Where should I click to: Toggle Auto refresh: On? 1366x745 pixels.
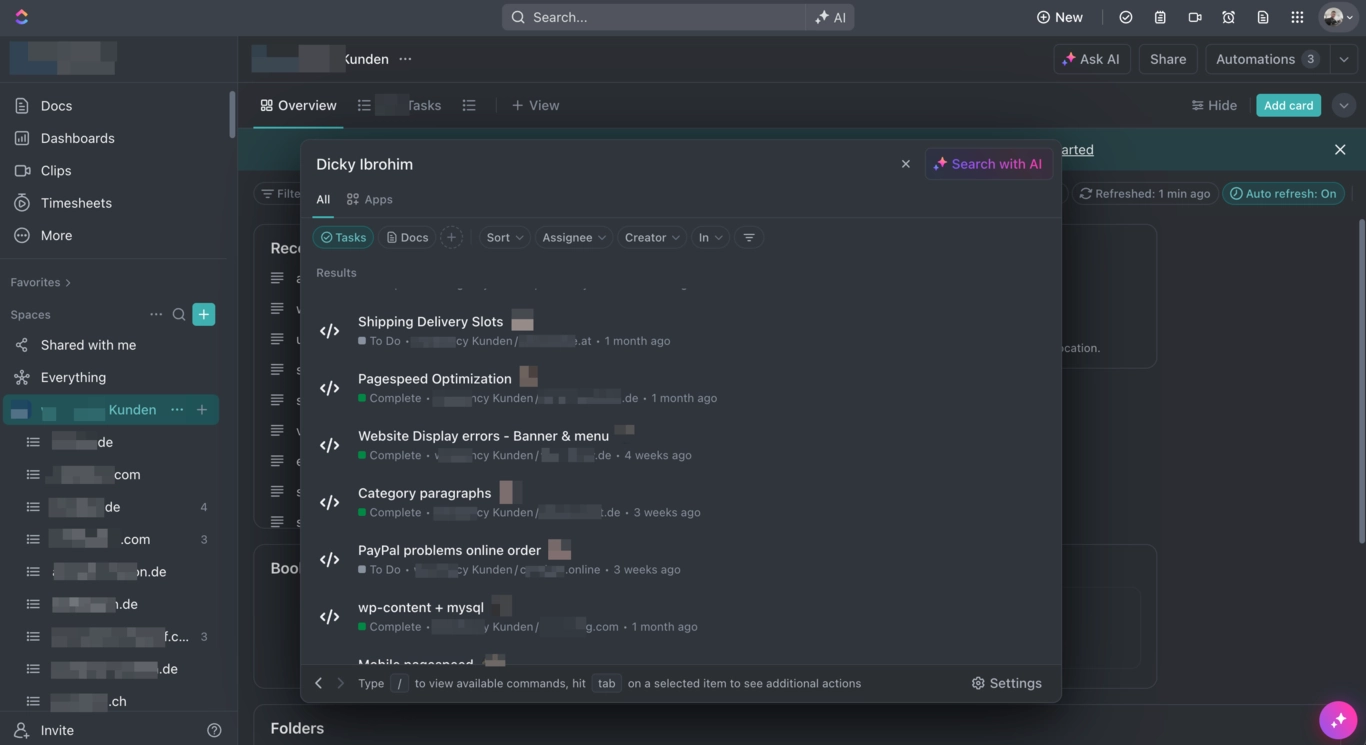(1283, 194)
